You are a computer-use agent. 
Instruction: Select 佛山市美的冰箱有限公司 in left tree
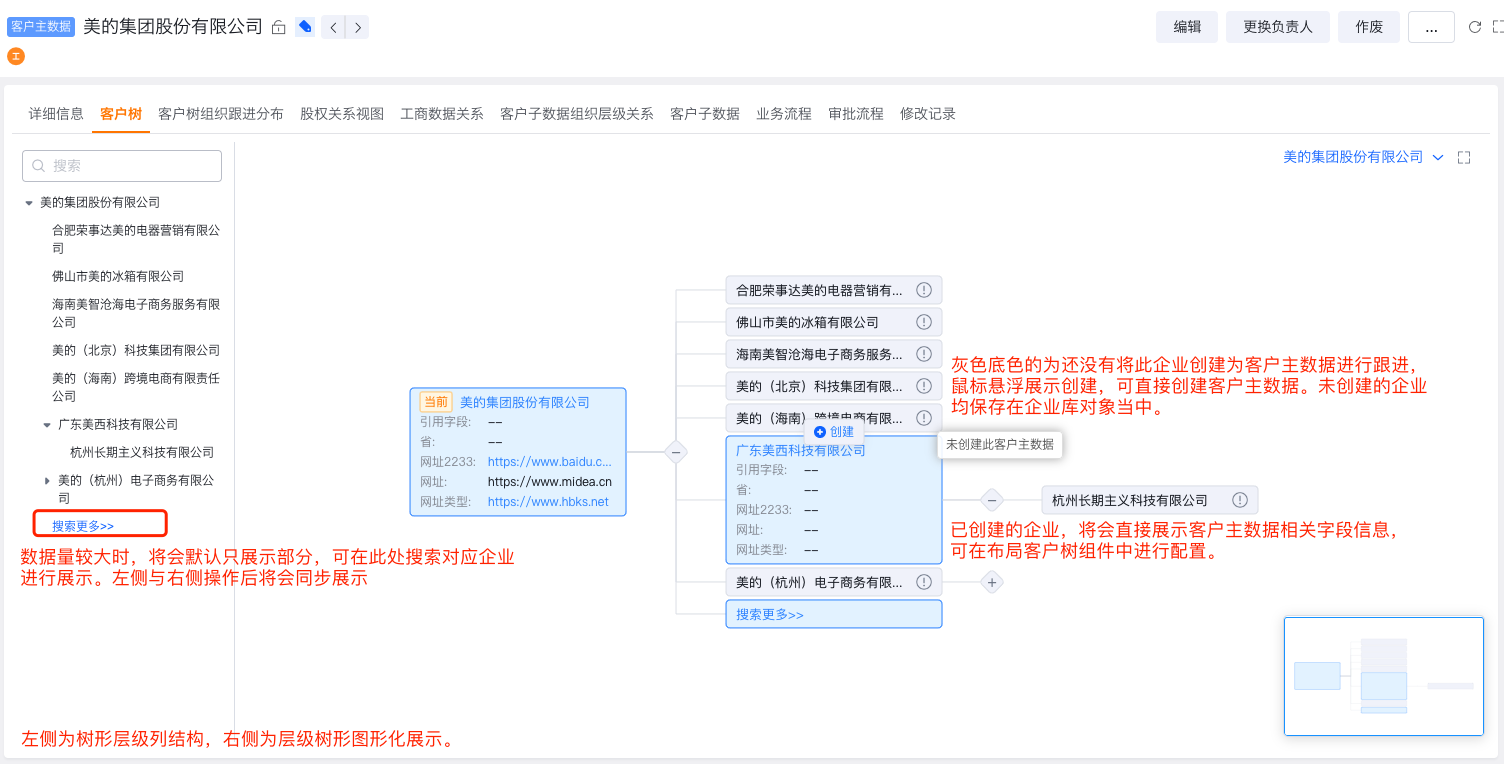(x=118, y=276)
